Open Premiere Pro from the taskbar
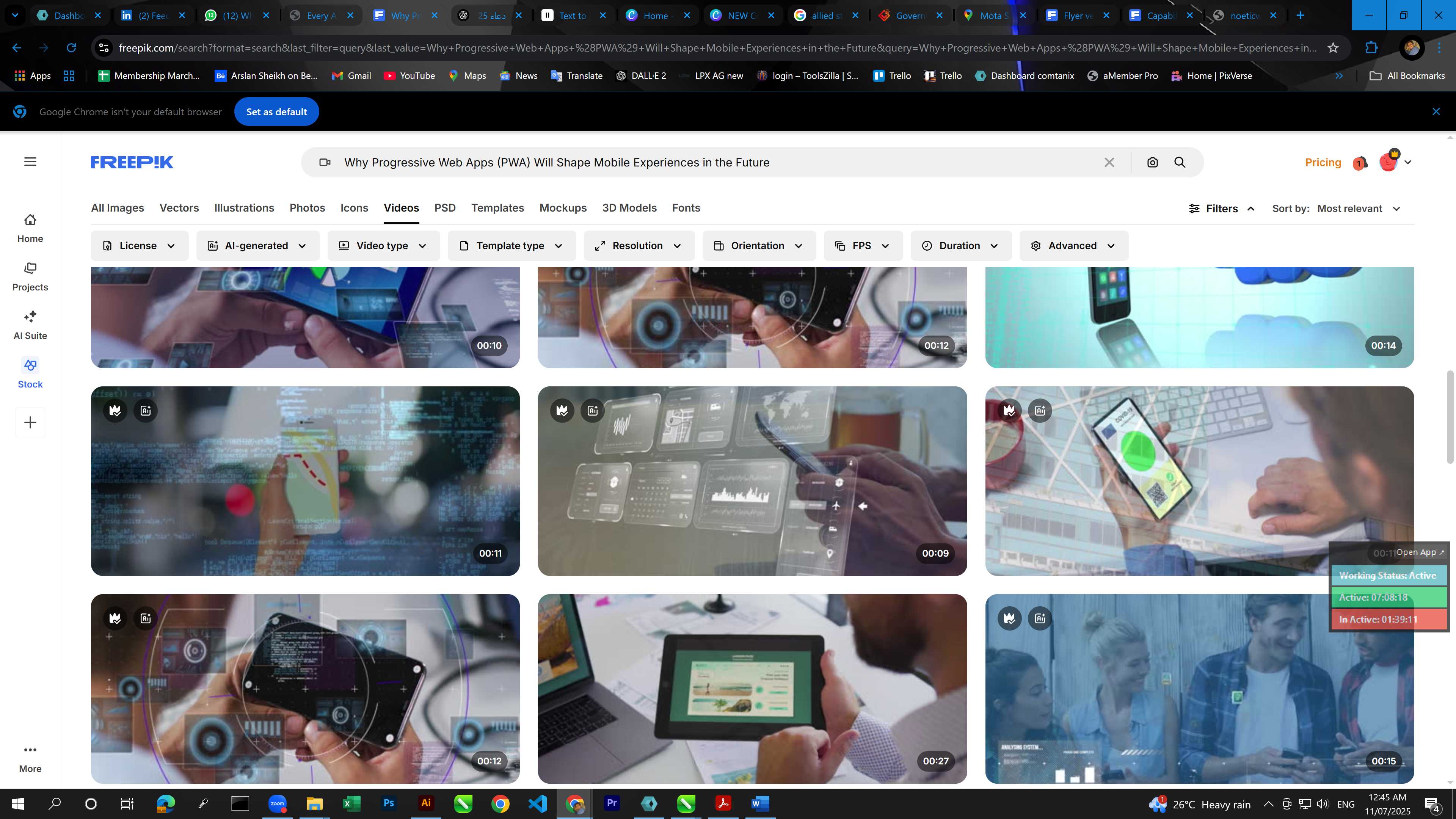Viewport: 1456px width, 819px height. pos(612,803)
